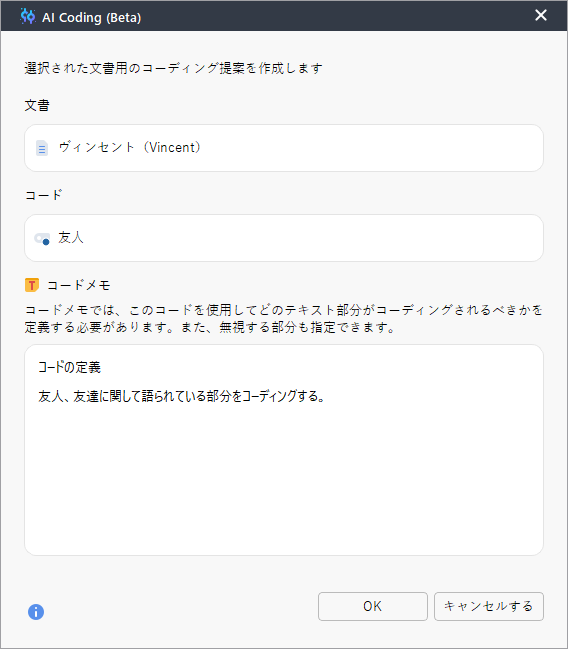Click the document icon beside ヴィンセント

(x=42, y=148)
